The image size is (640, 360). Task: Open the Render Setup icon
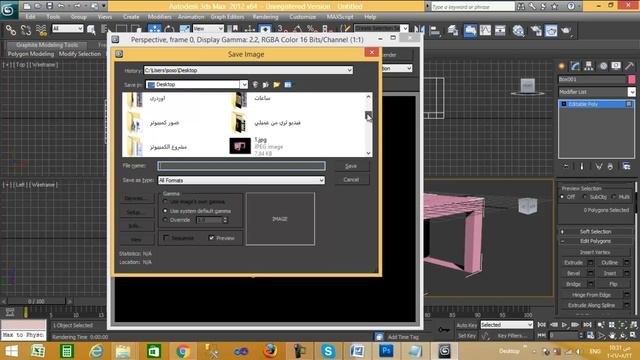coord(535,30)
